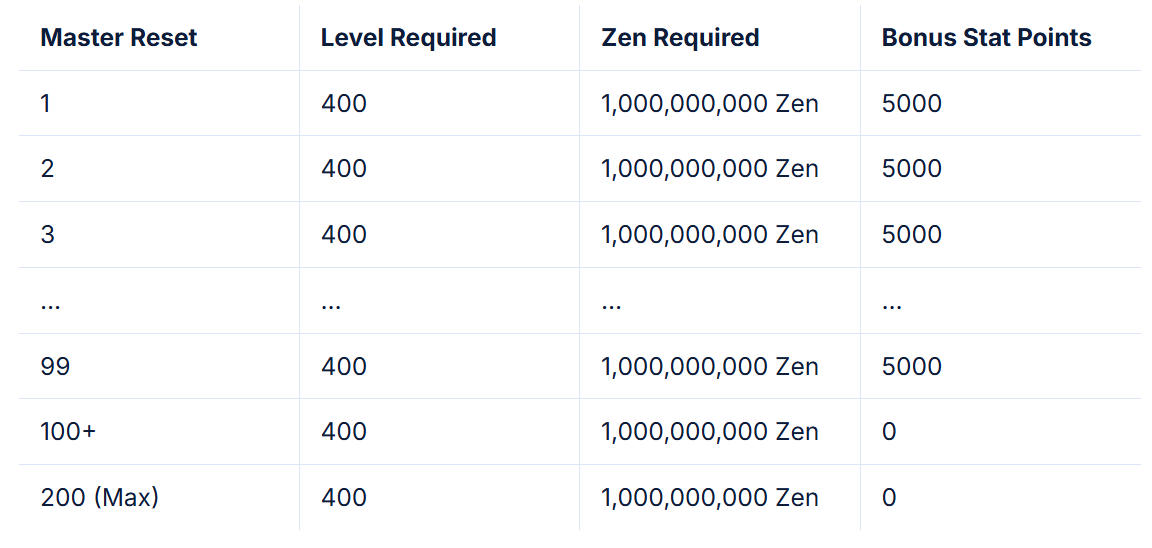Select the Master Reset 2 cell
This screenshot has width=1152, height=548.
click(47, 169)
